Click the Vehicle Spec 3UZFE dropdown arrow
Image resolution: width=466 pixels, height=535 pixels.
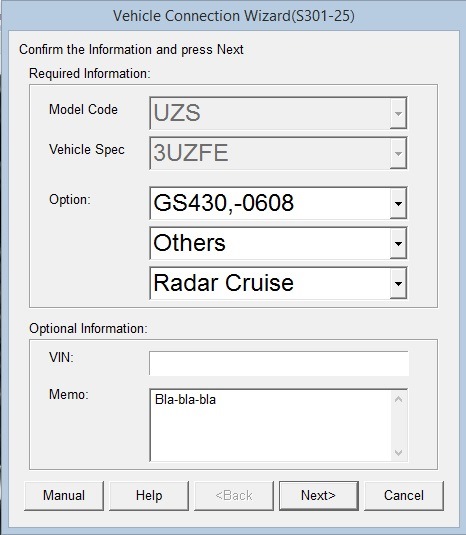[398, 153]
